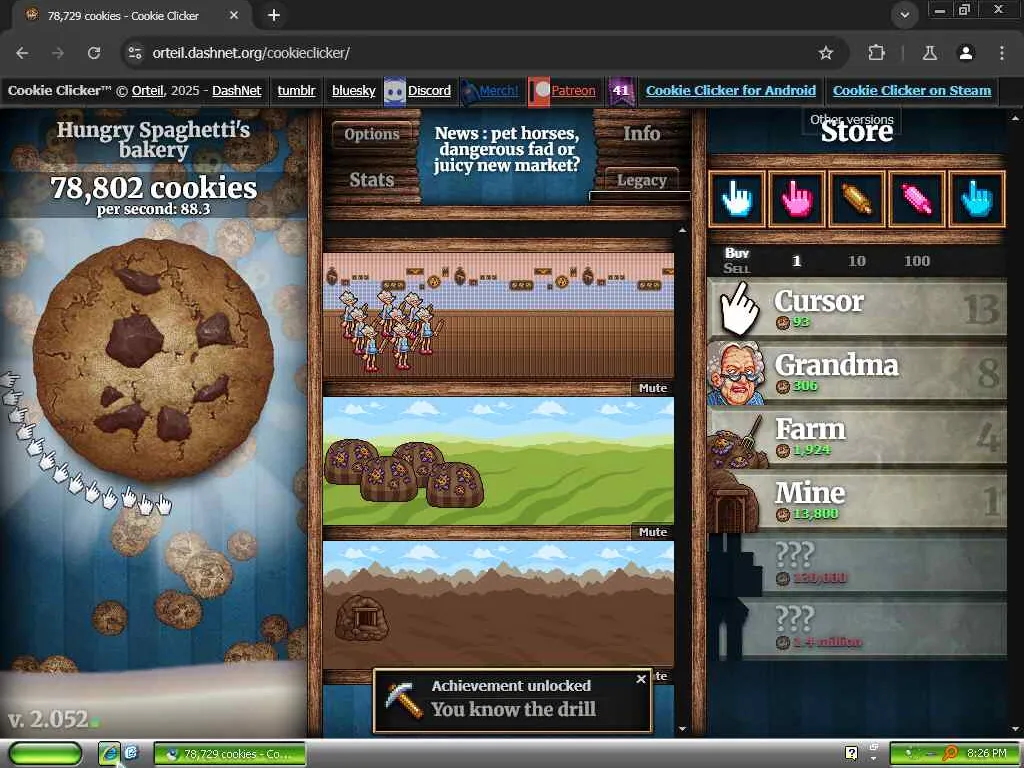Click the big chocolate chip cookie
The height and width of the screenshot is (768, 1024).
point(153,360)
